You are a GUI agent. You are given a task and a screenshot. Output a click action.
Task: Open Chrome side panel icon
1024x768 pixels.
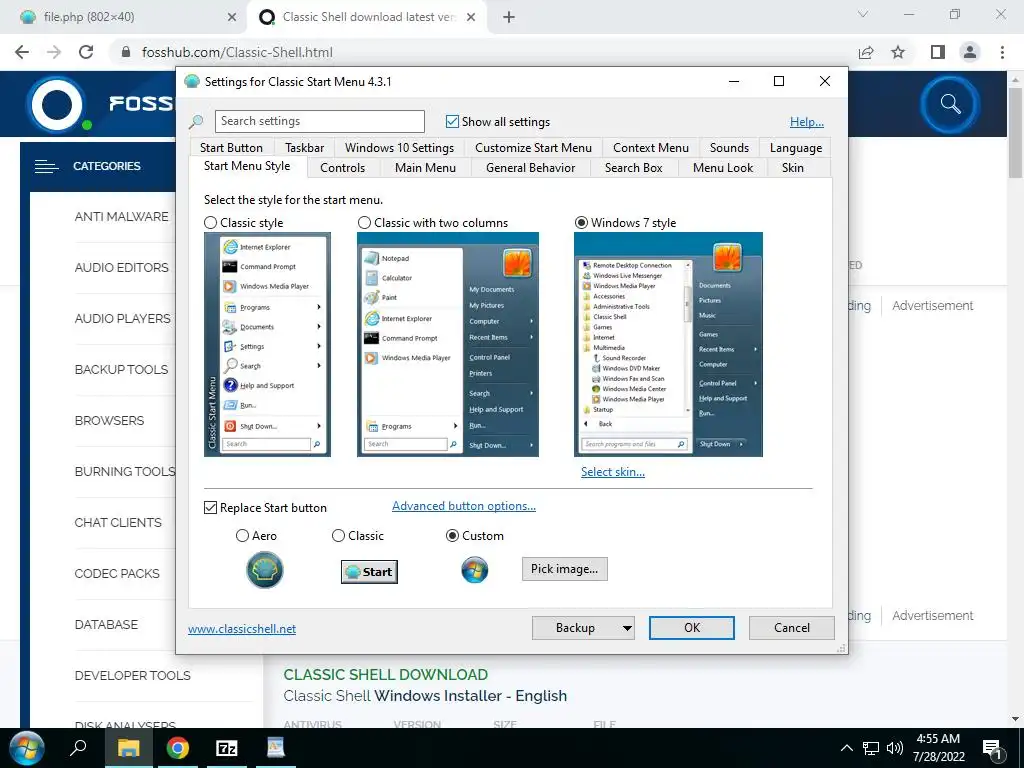(938, 52)
